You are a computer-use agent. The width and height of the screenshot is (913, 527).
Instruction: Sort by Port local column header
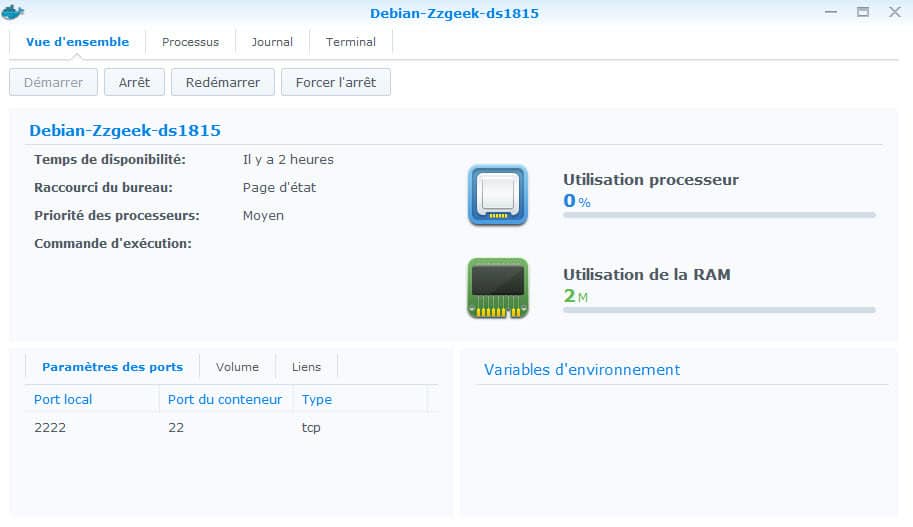click(x=92, y=399)
